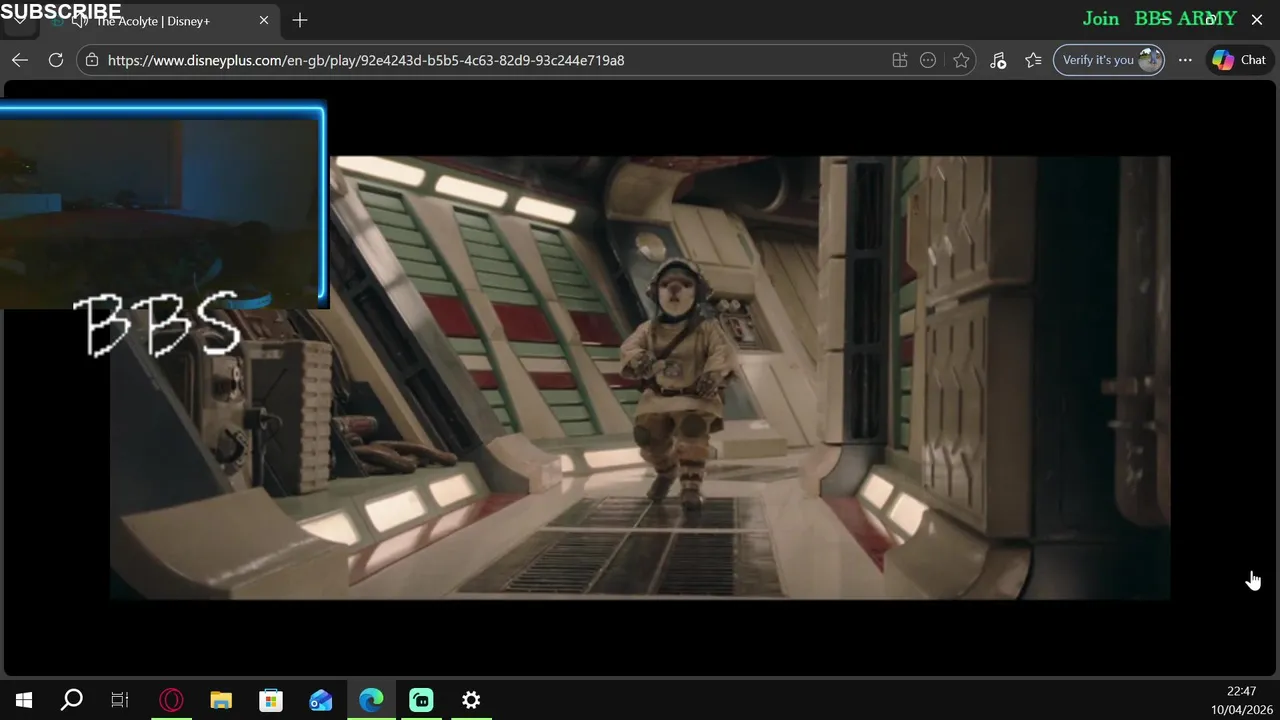
Task: Open Microsoft Store from the taskbar
Action: coord(271,700)
